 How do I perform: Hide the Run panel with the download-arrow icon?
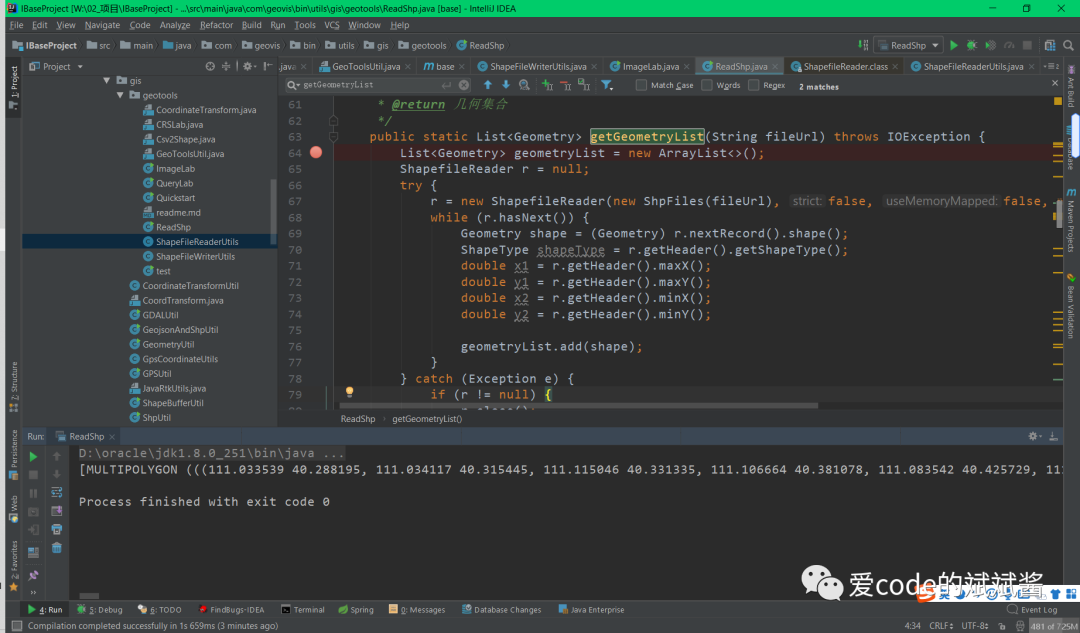click(1053, 436)
